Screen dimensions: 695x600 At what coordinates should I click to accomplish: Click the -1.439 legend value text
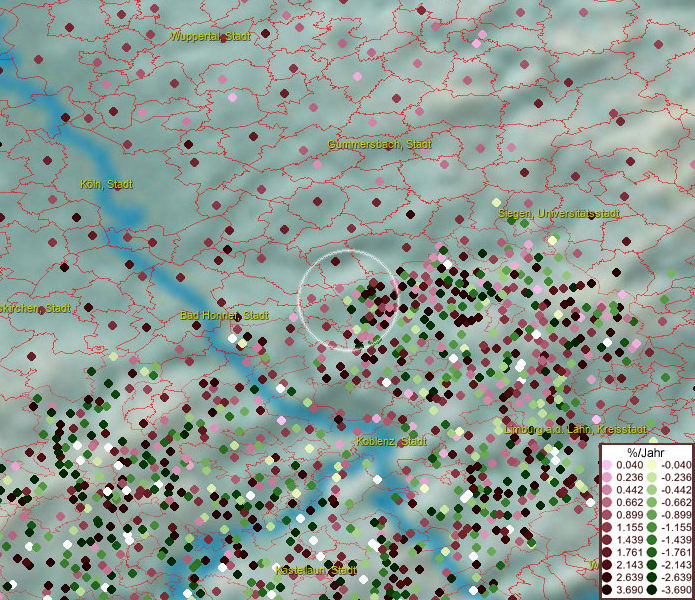(x=676, y=540)
